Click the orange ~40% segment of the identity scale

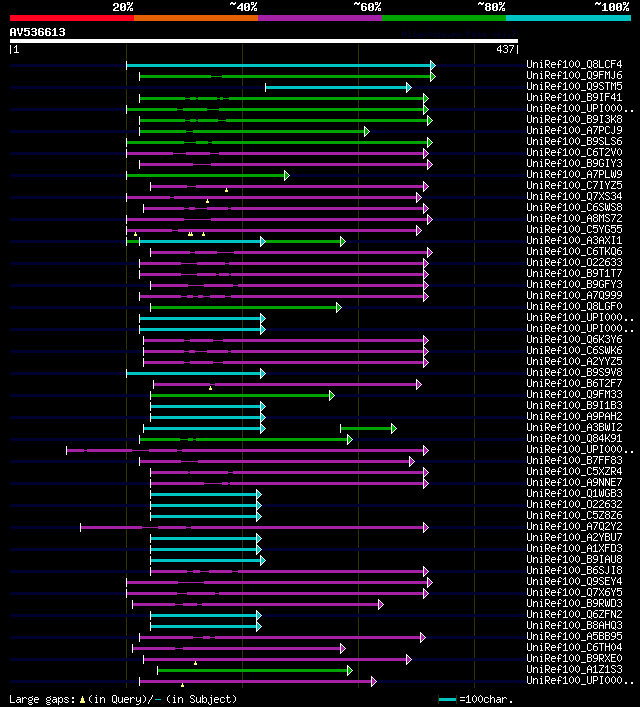196,18
